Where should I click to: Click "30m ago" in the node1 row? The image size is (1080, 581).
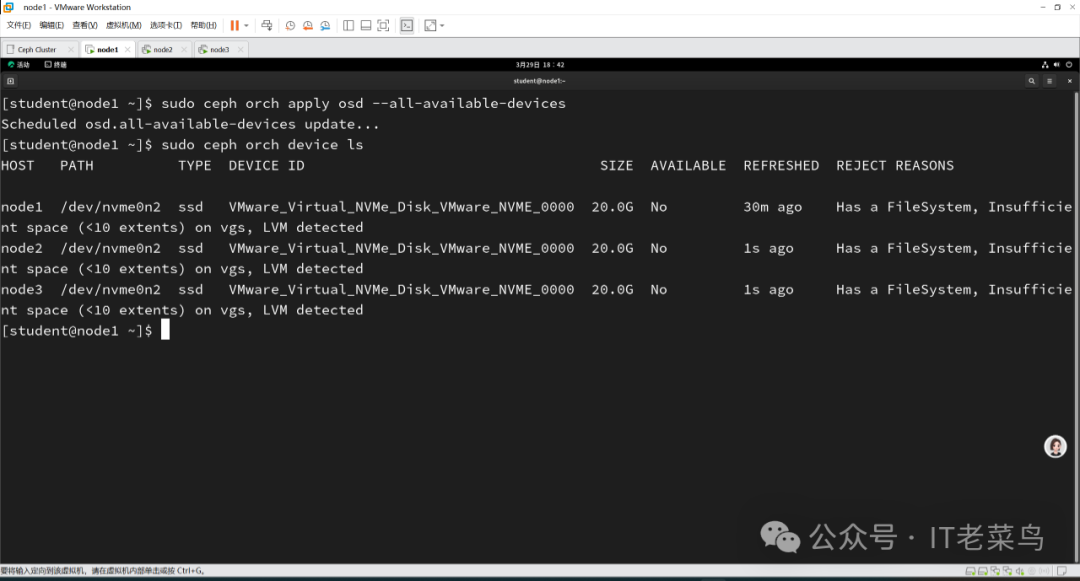(772, 207)
